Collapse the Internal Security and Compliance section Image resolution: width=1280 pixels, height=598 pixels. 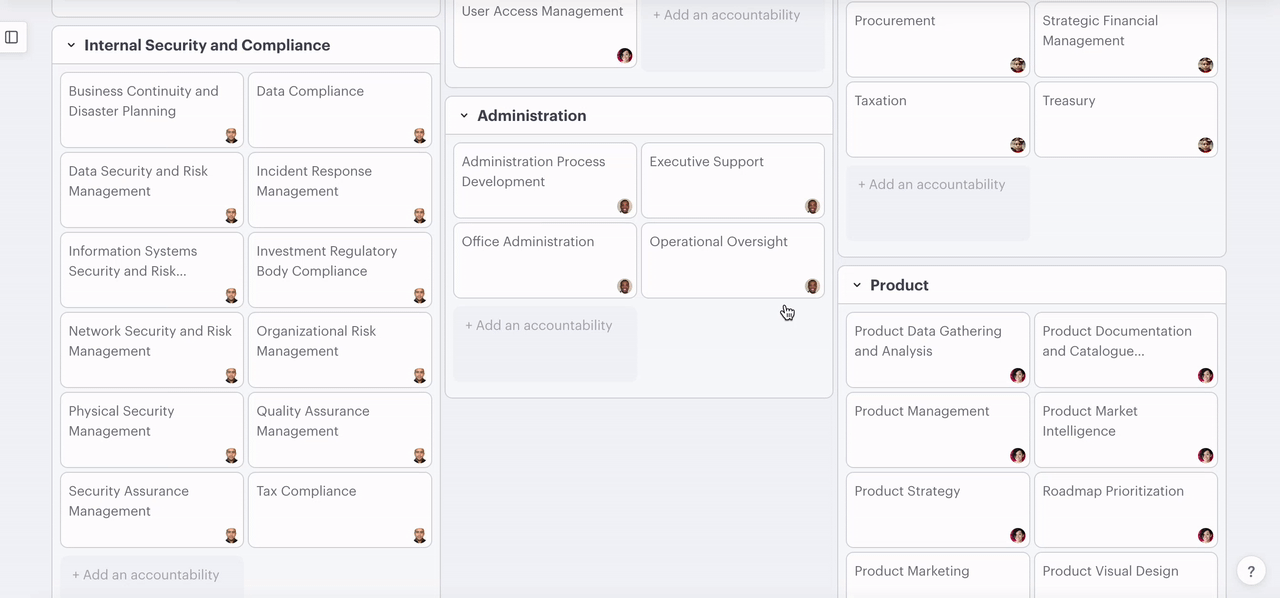[x=71, y=45]
